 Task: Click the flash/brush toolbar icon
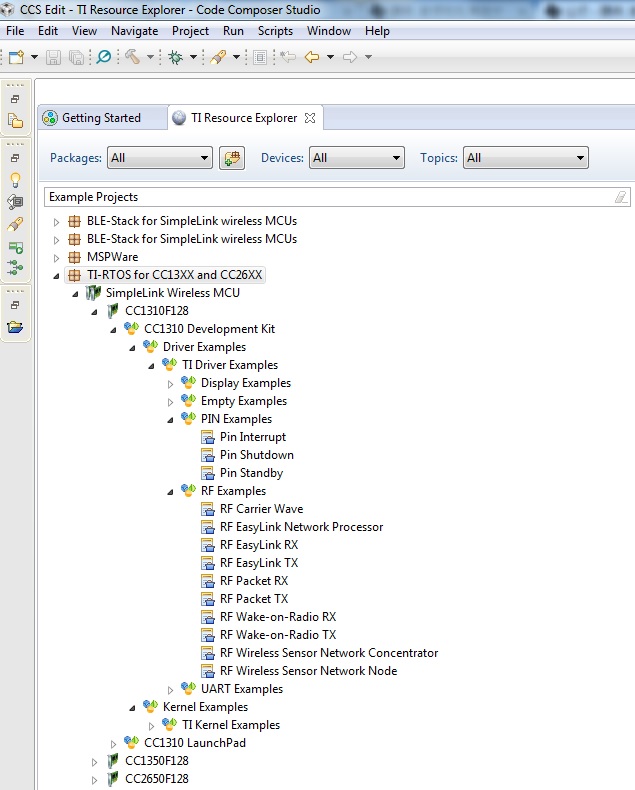point(218,57)
